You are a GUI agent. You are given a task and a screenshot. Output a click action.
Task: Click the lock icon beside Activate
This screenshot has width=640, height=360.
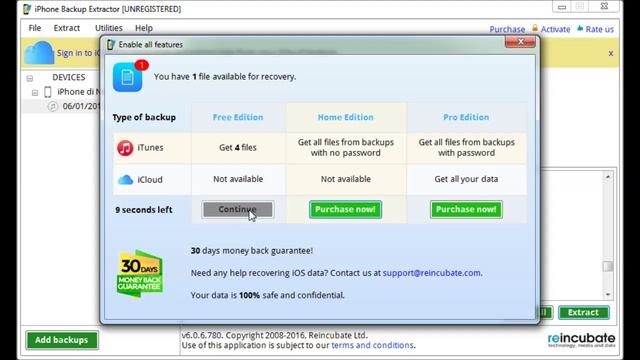pos(535,28)
